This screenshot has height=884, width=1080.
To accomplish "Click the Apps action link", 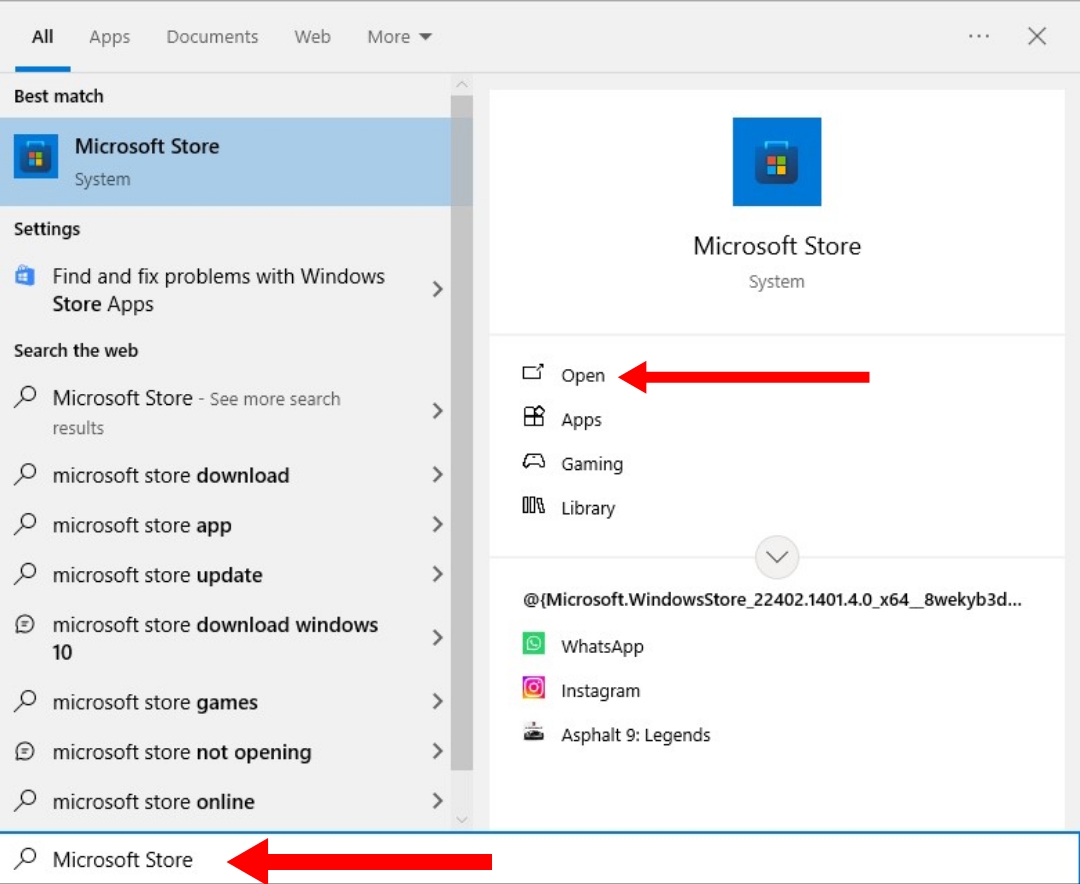I will [x=581, y=420].
